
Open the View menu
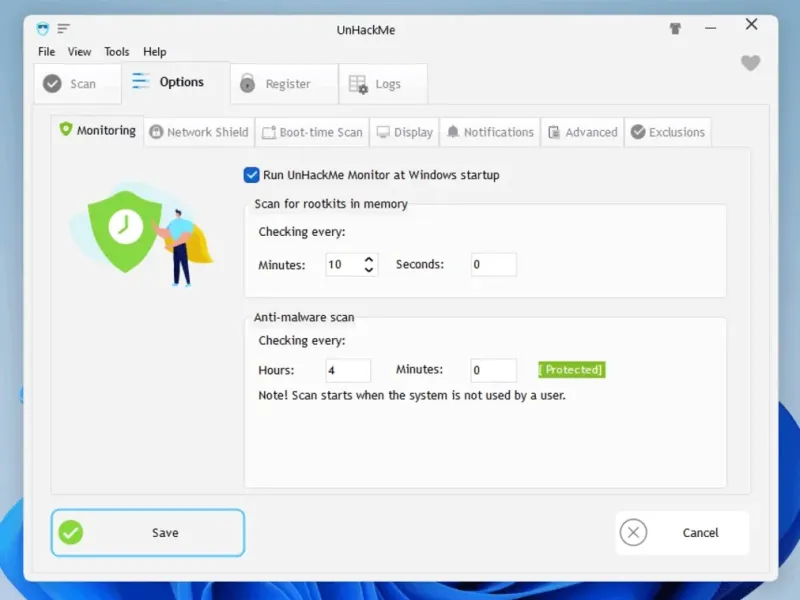[80, 52]
